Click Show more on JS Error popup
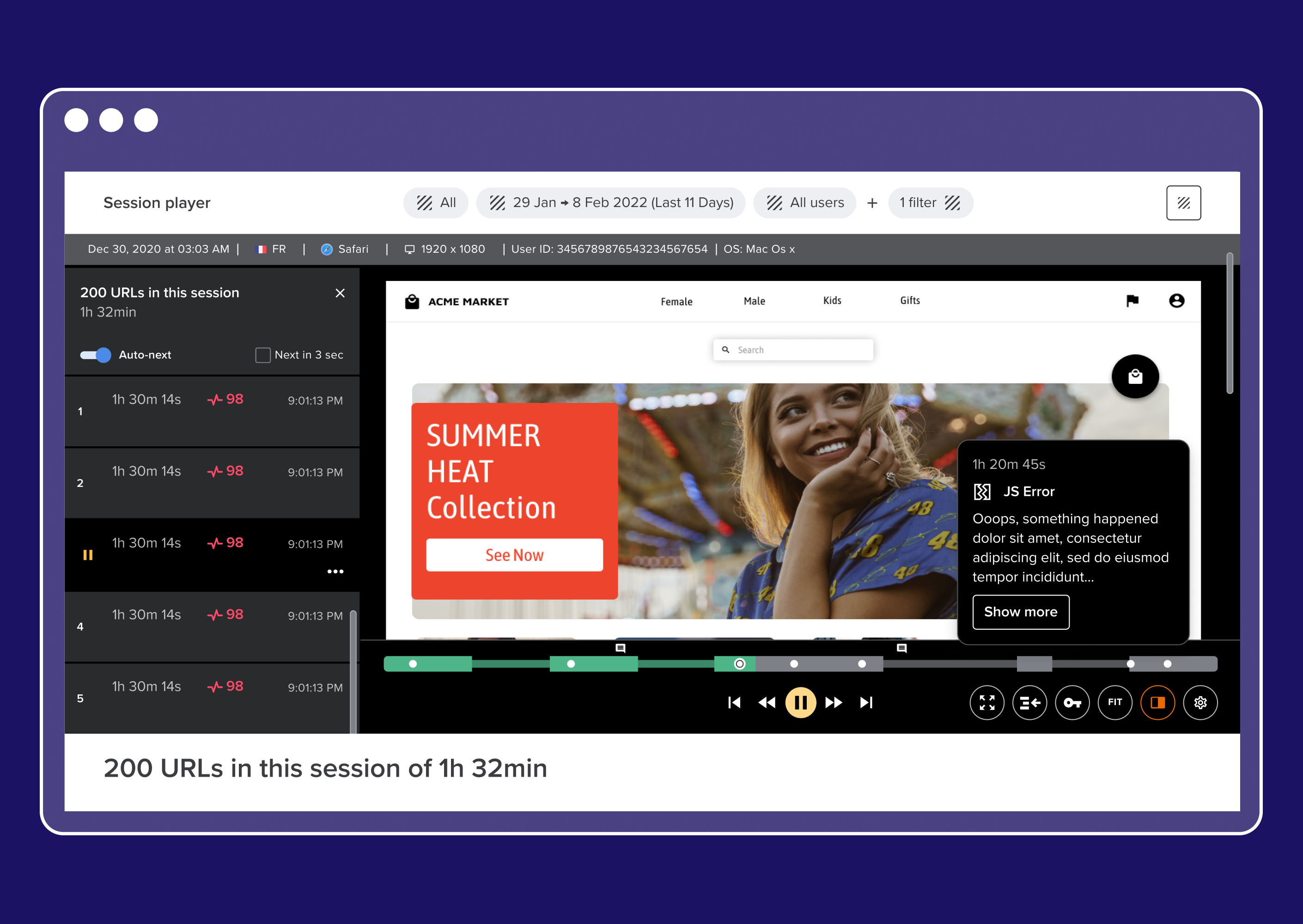 (1020, 612)
